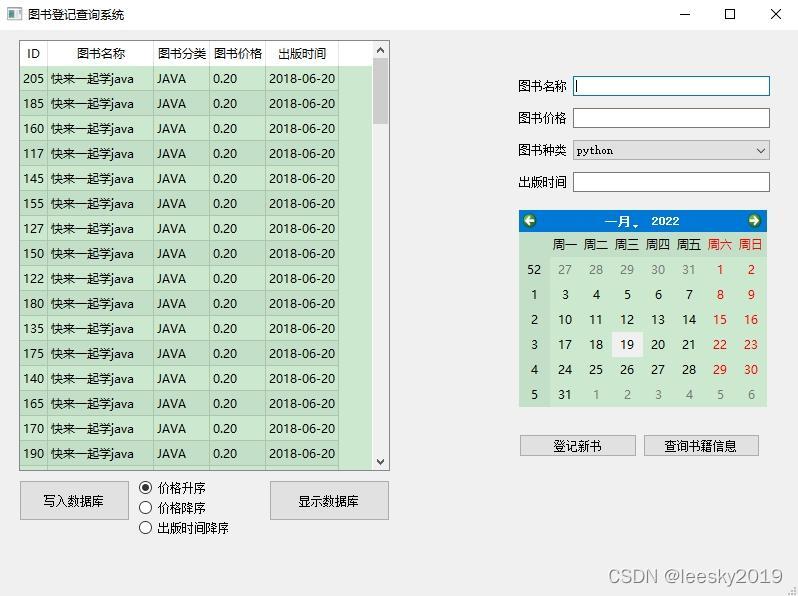Pick calendar date 14
Screen dimensions: 798x596
pos(689,320)
